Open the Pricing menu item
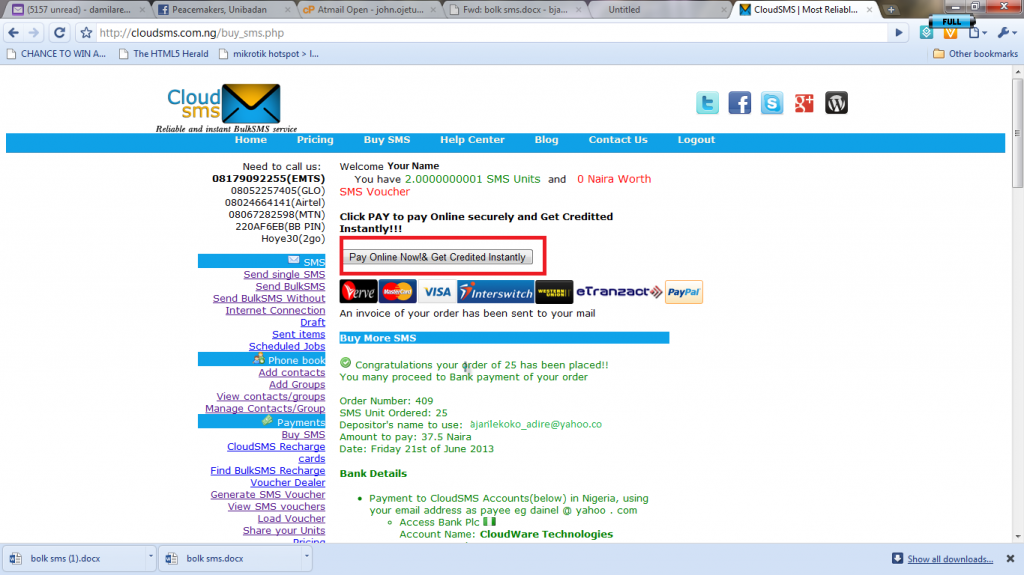Viewport: 1024px width, 575px height. pos(315,140)
